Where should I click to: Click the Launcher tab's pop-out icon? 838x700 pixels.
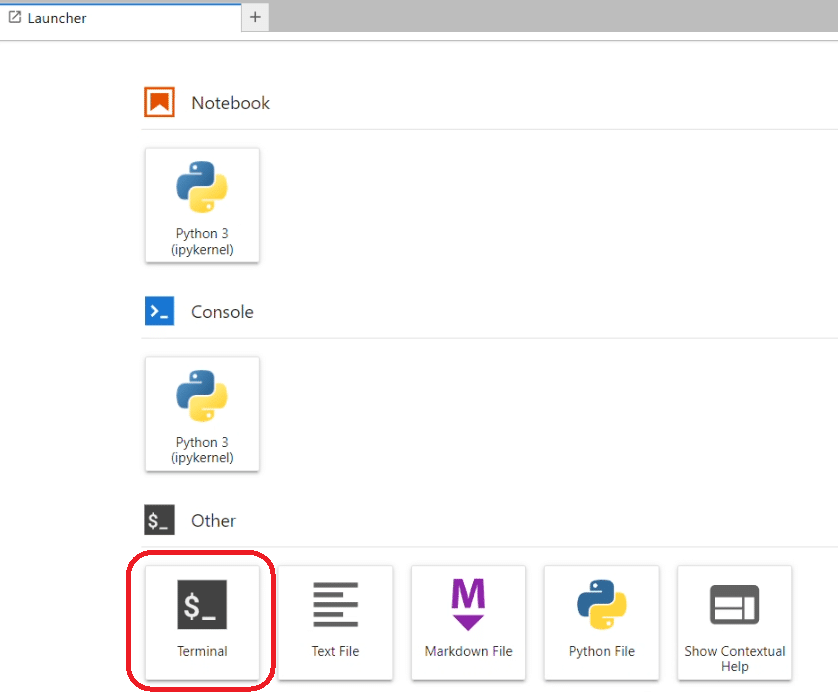coord(15,18)
